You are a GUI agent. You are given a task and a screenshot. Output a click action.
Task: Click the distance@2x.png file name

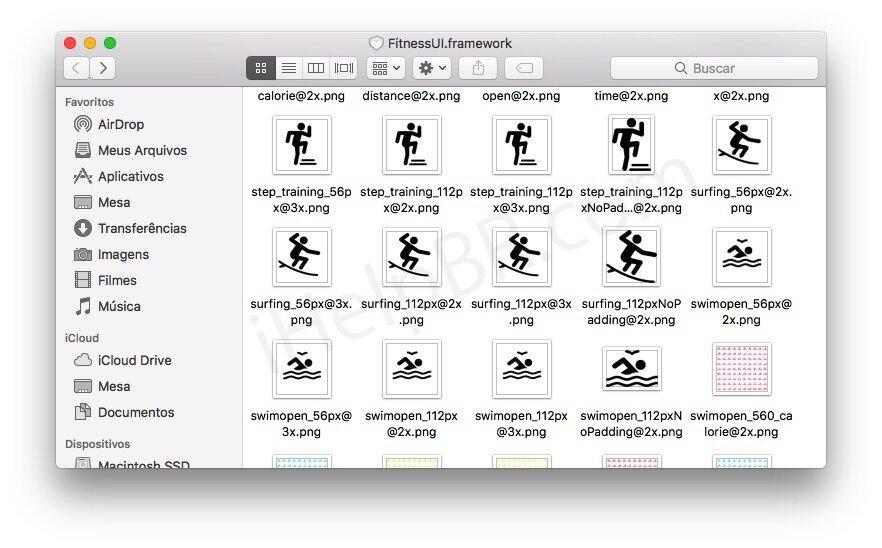pyautogui.click(x=411, y=96)
